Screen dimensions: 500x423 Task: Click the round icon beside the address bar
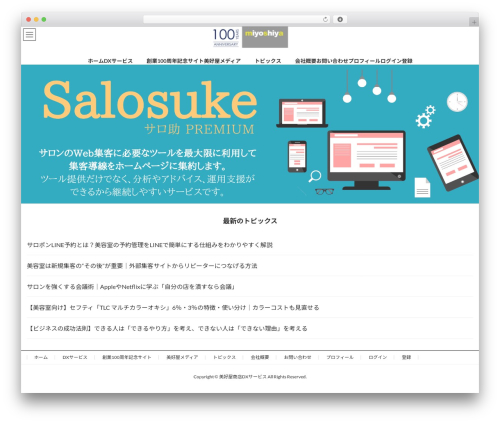(x=340, y=19)
